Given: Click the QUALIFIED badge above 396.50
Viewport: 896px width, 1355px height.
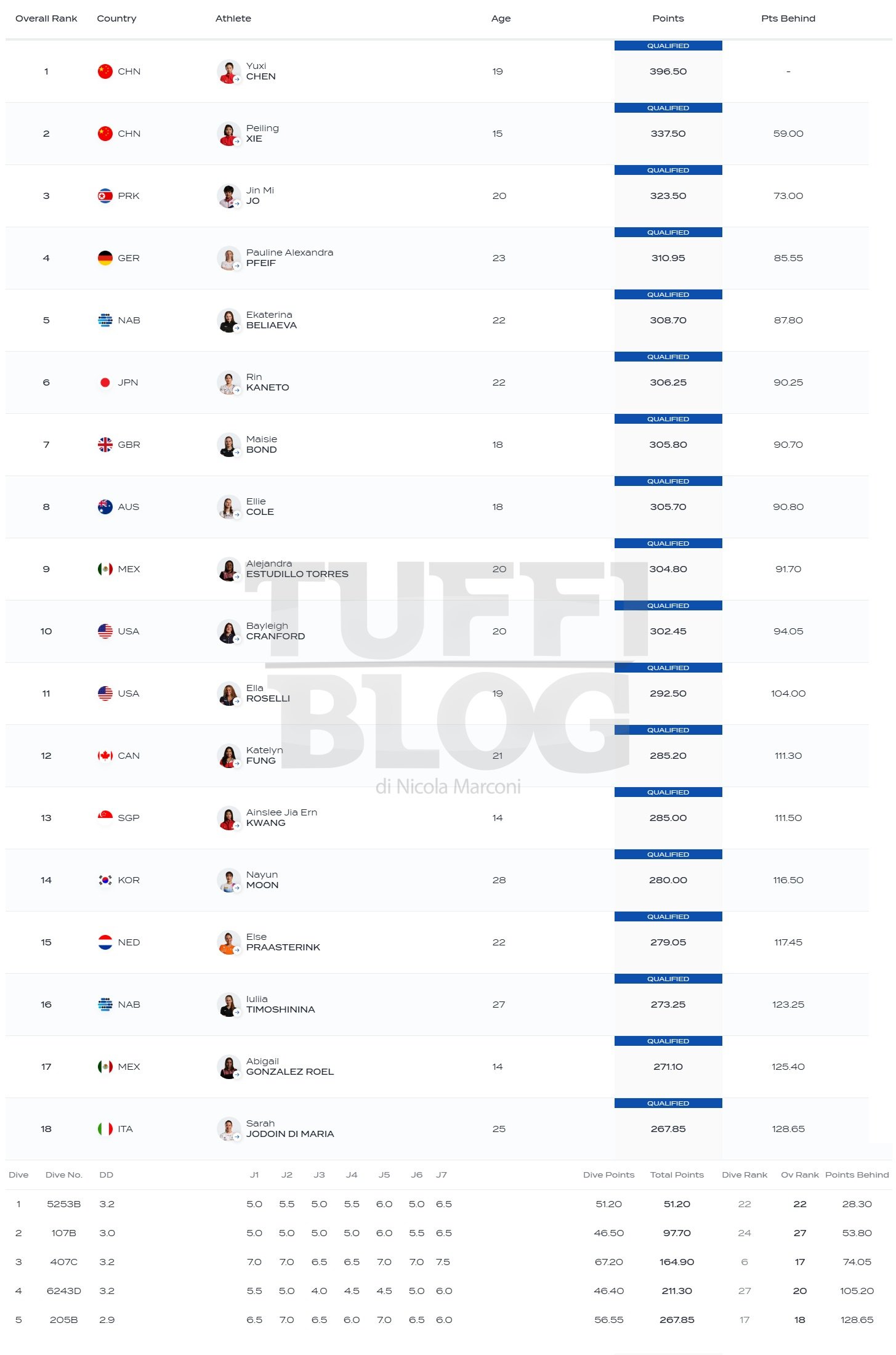Looking at the screenshot, I should [668, 46].
